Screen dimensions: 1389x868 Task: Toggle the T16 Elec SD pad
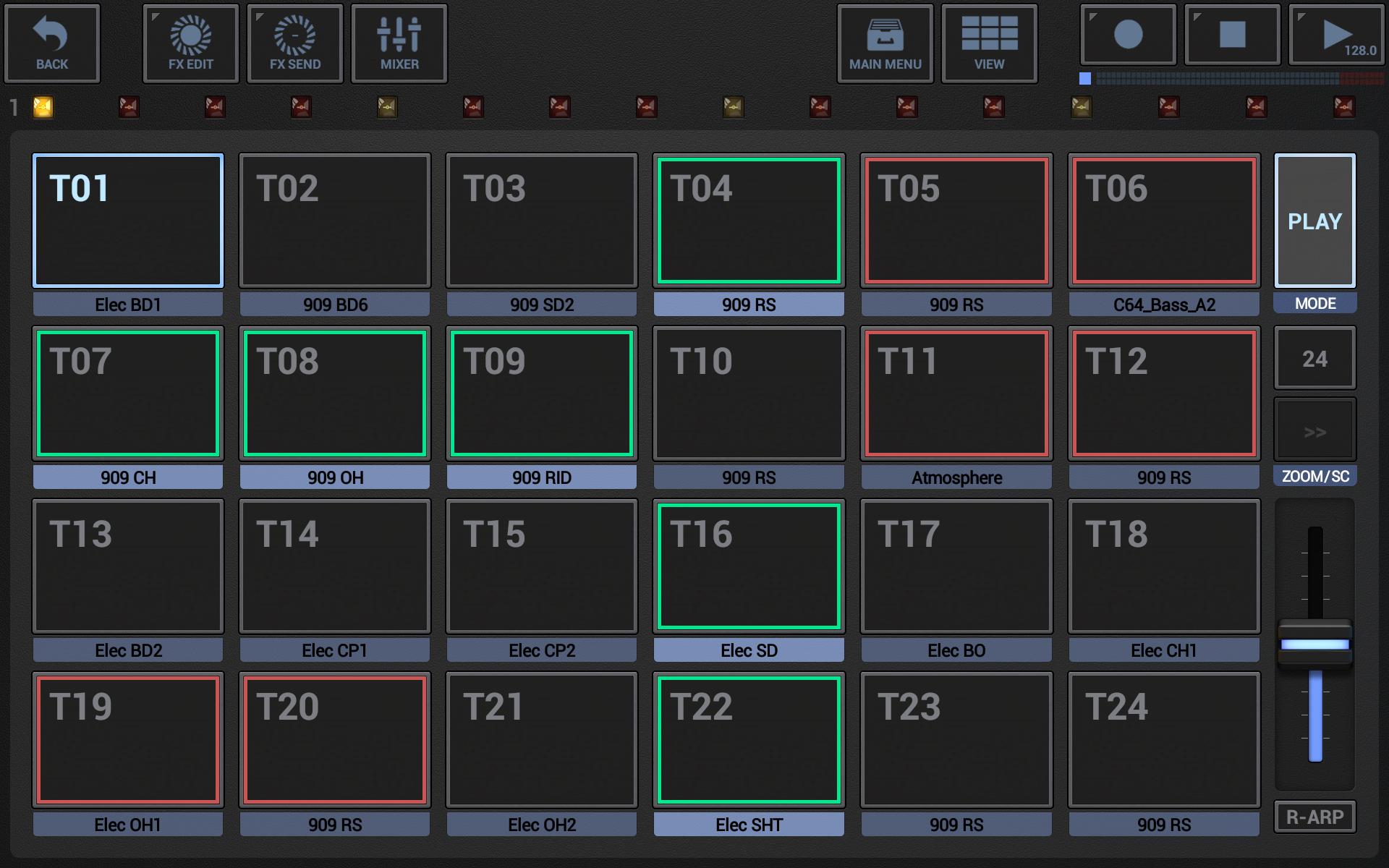(748, 566)
